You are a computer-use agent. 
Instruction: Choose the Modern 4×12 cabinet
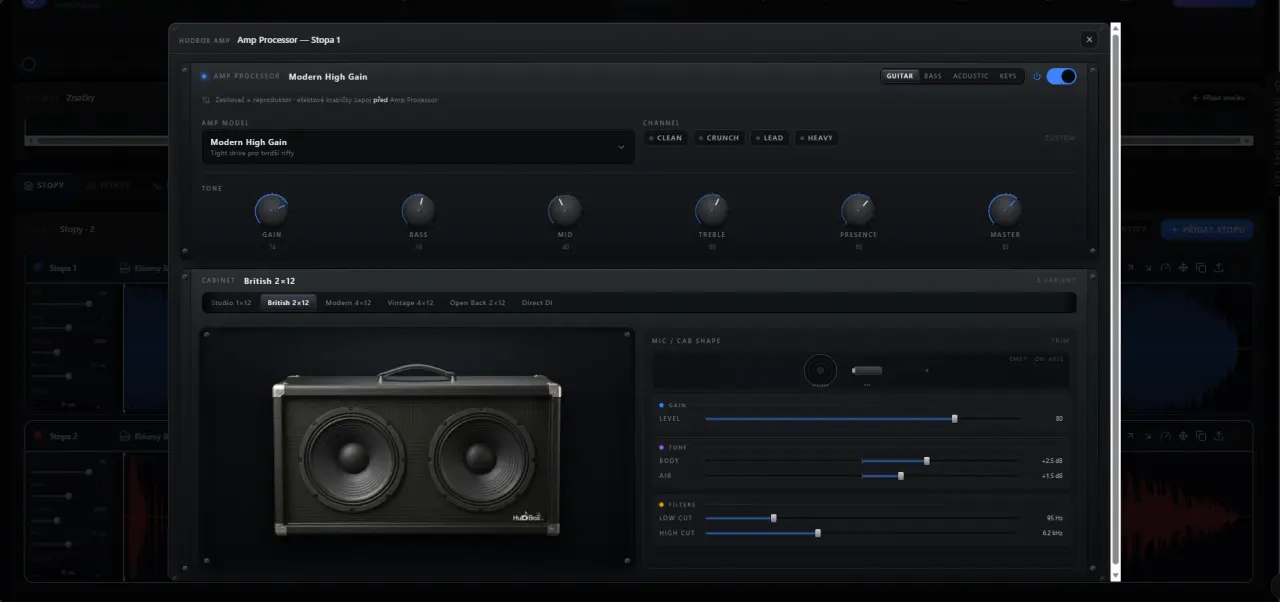pyautogui.click(x=348, y=302)
